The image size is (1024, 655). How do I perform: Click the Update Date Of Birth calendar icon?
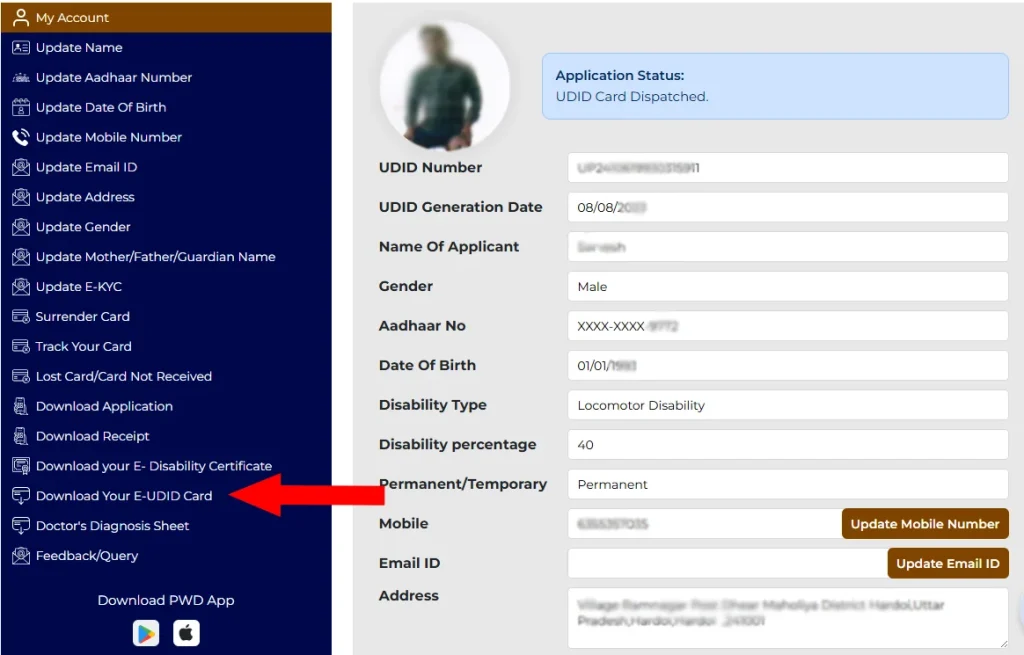click(21, 107)
